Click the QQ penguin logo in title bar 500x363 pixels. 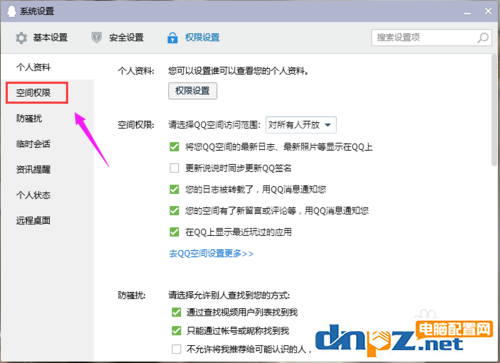pos(12,11)
